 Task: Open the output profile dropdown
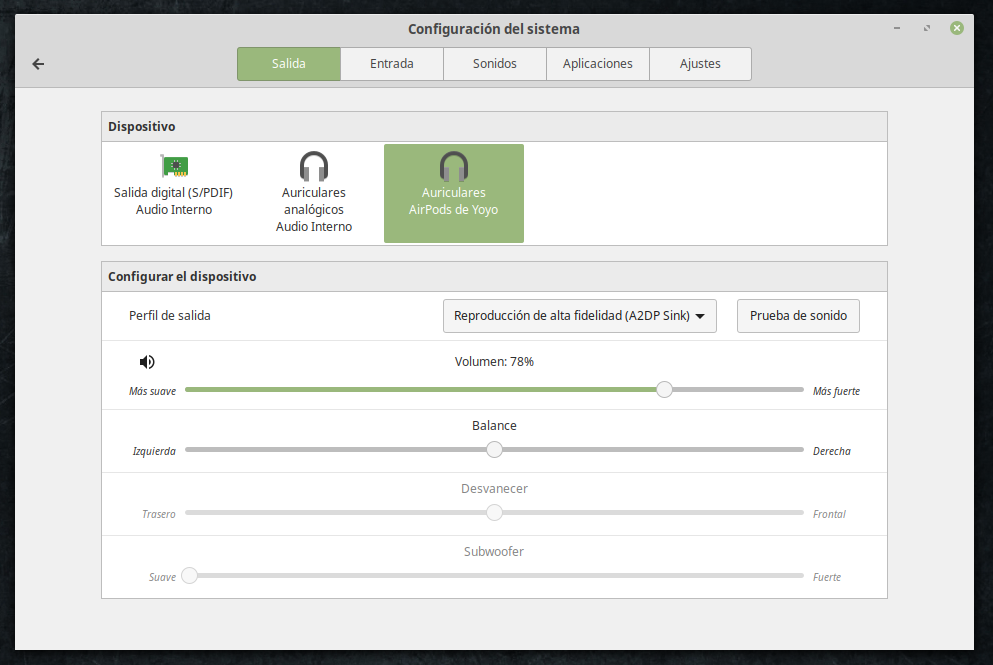coord(579,316)
